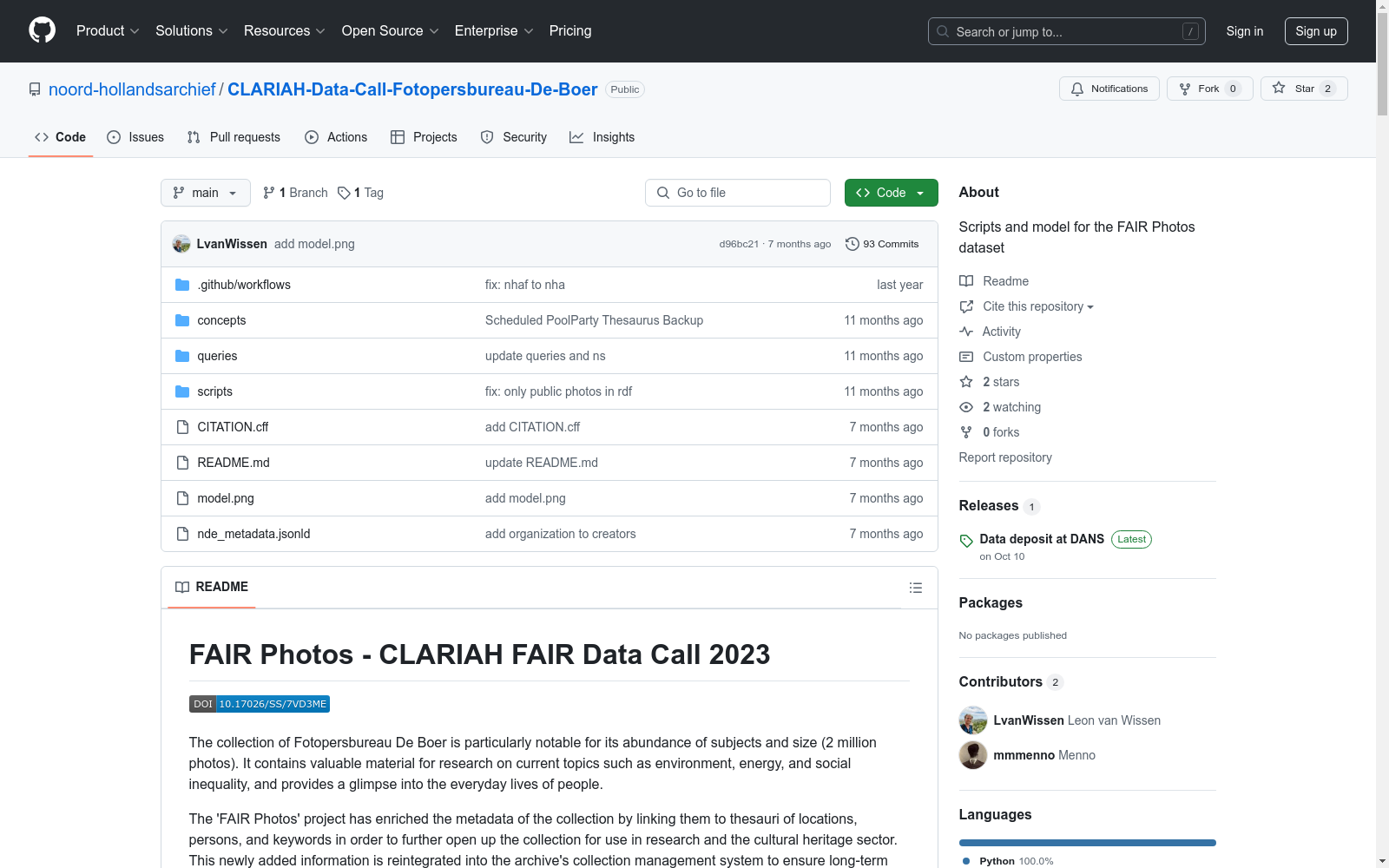Screen dimensions: 1389x868
Task: Focus the Go to file field
Action: coord(738,193)
